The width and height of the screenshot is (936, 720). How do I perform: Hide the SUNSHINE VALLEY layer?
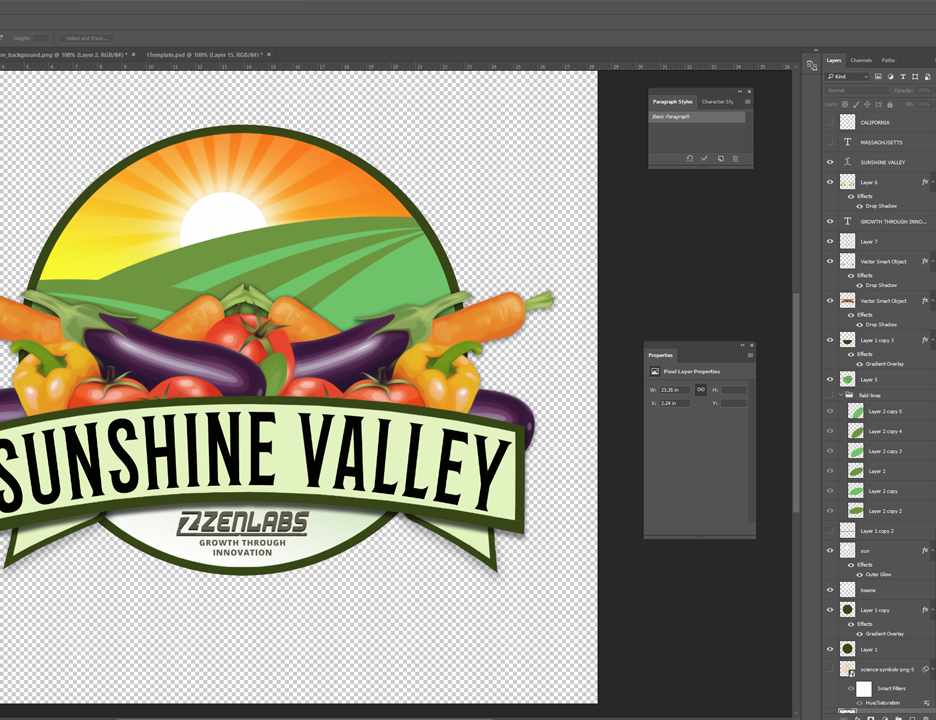(830, 162)
